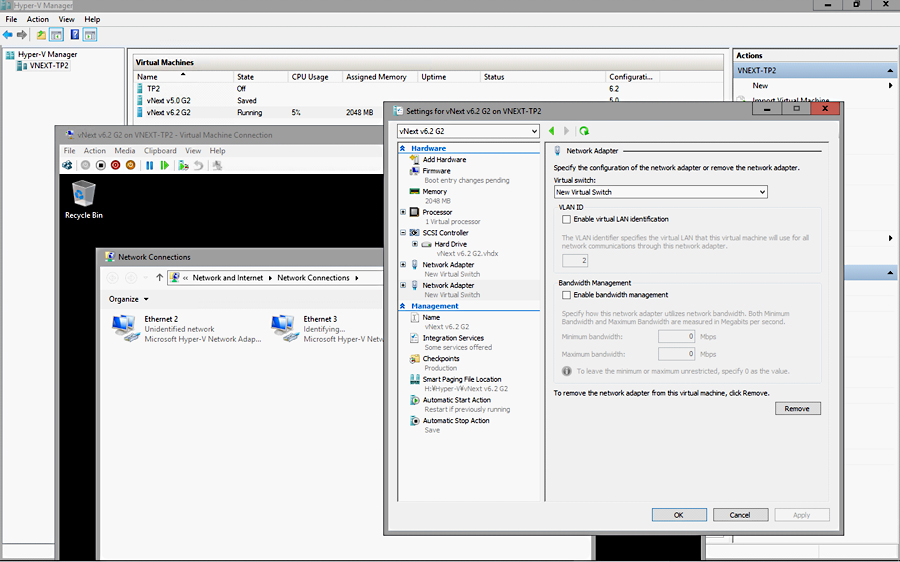The height and width of the screenshot is (562, 900).
Task: Click the Revert icon in VM Connection toolbar
Action: (199, 165)
